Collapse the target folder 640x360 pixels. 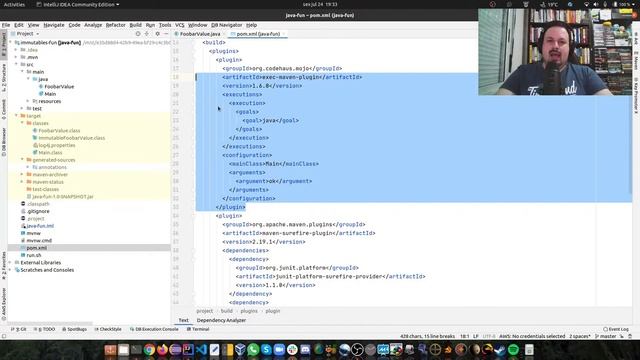pyautogui.click(x=16, y=116)
